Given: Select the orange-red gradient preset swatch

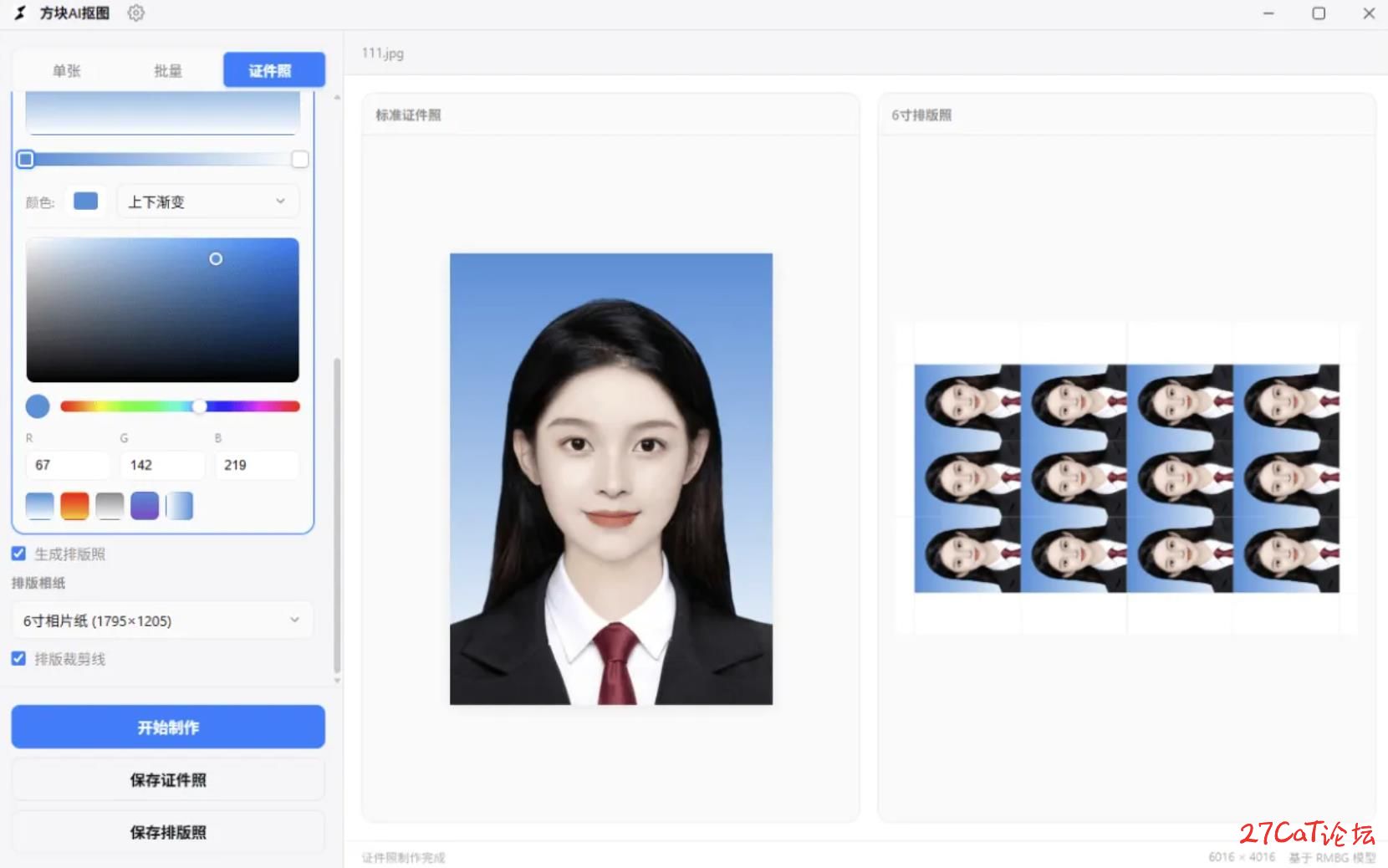Looking at the screenshot, I should (74, 506).
